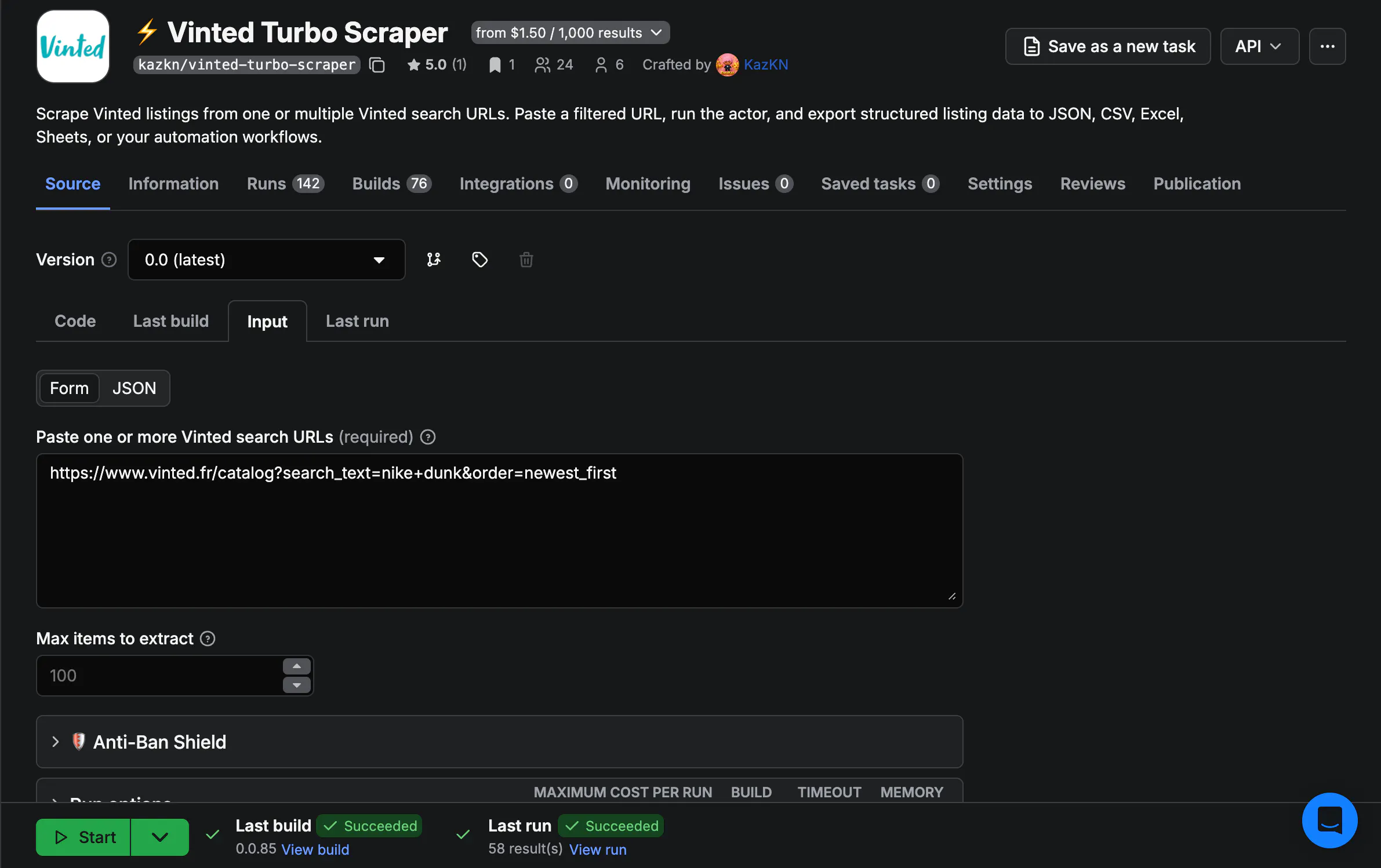The width and height of the screenshot is (1381, 868).
Task: Switch input view to JSON
Action: (x=135, y=388)
